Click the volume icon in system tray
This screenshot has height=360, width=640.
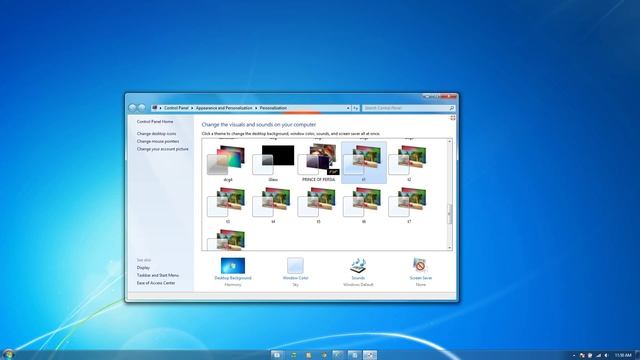click(x=606, y=356)
